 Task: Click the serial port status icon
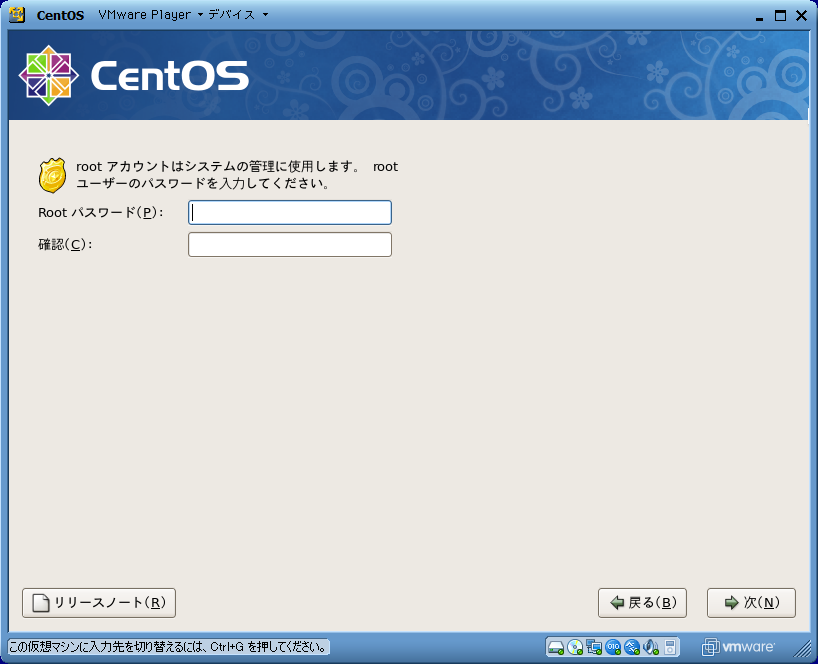(x=613, y=647)
